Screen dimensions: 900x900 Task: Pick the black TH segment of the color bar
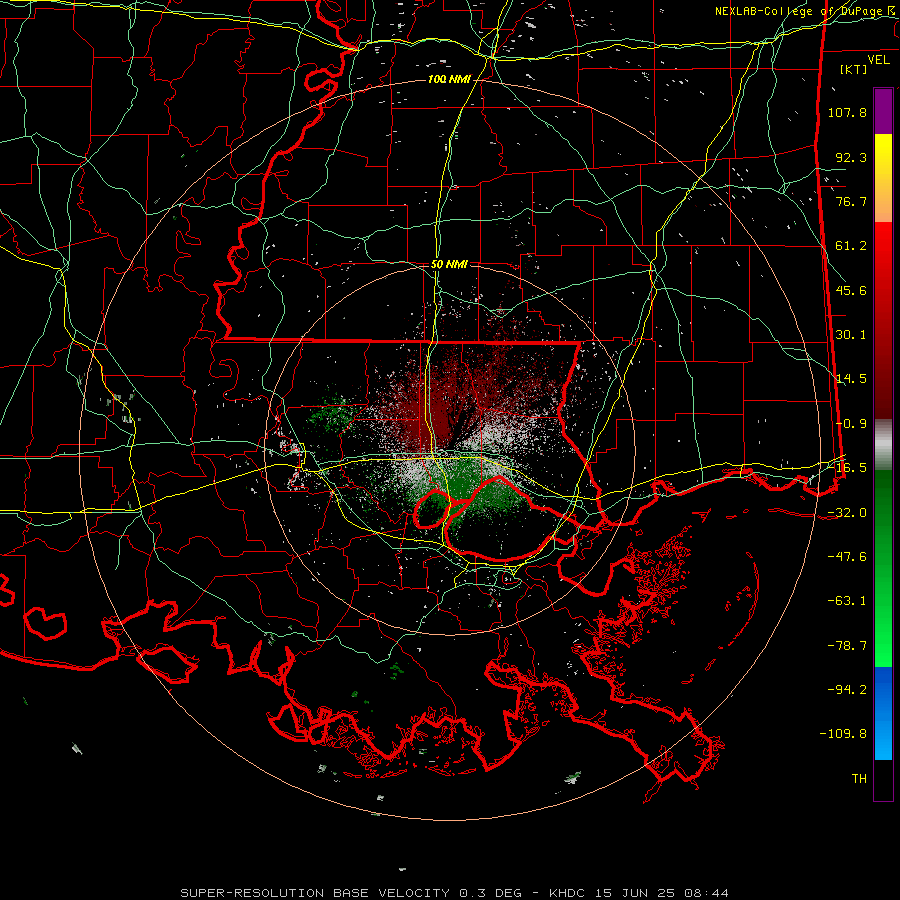[x=883, y=780]
